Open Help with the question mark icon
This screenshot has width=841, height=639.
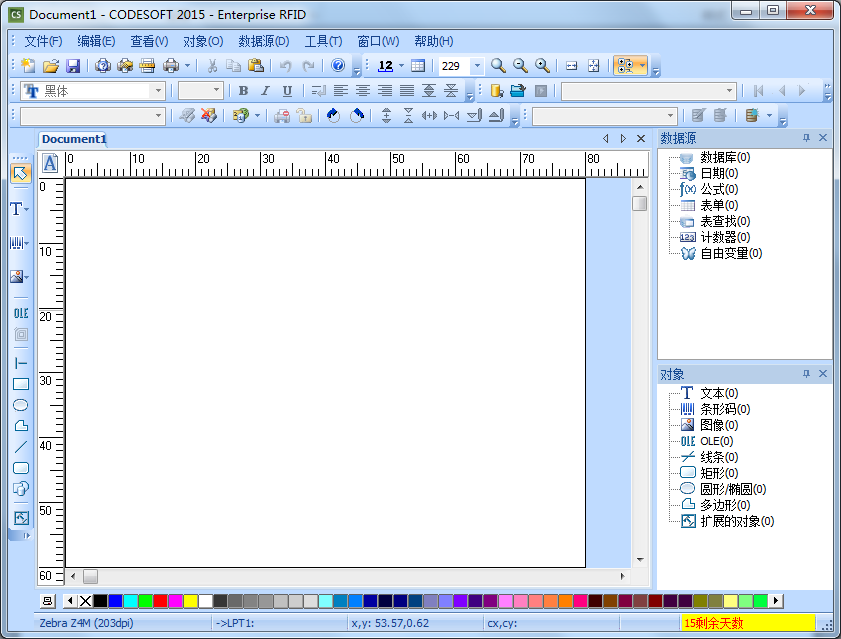click(338, 65)
